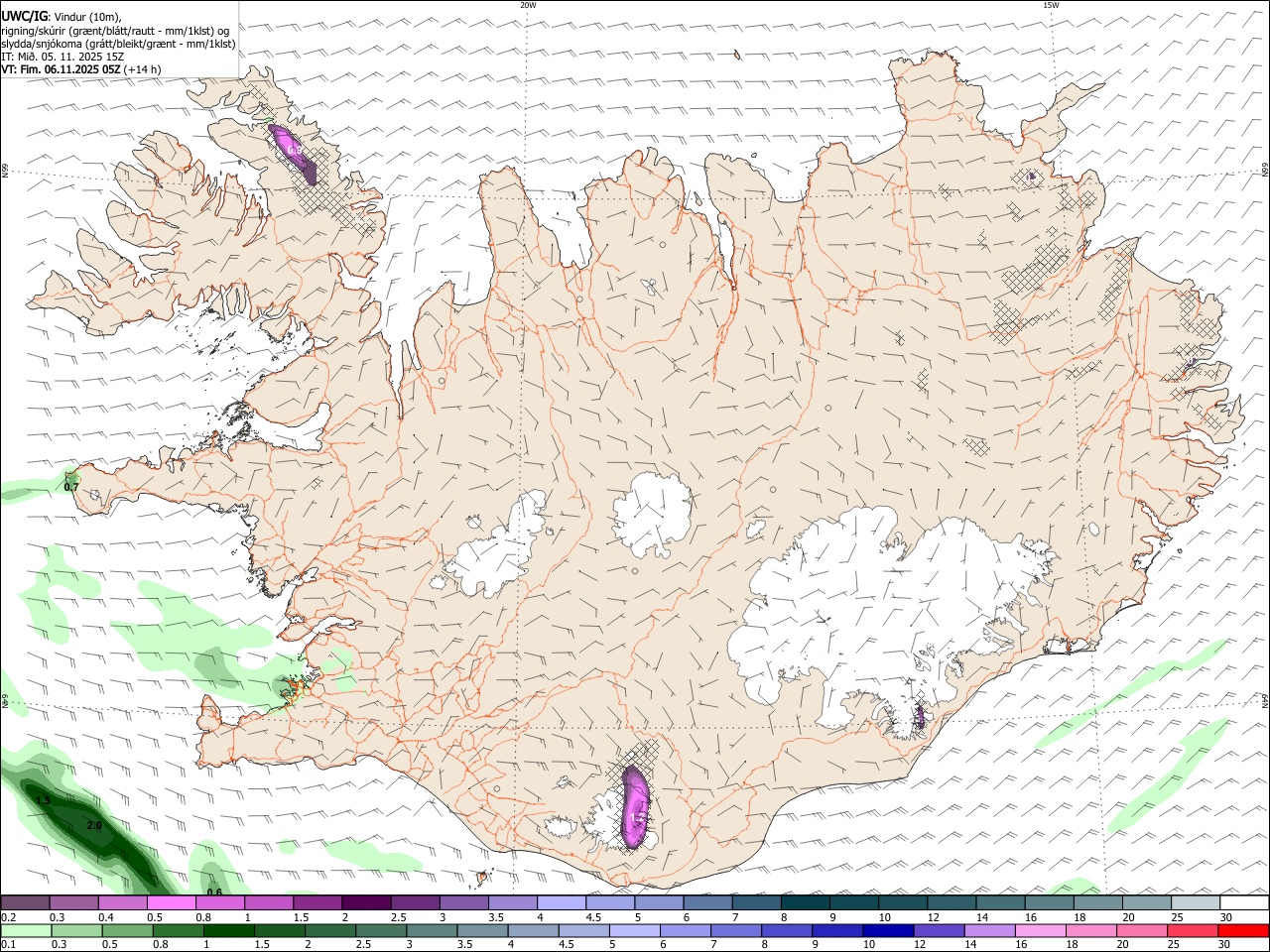This screenshot has height=952, width=1270.
Task: Click the '25' label in the upper legend
Action: tap(1177, 917)
